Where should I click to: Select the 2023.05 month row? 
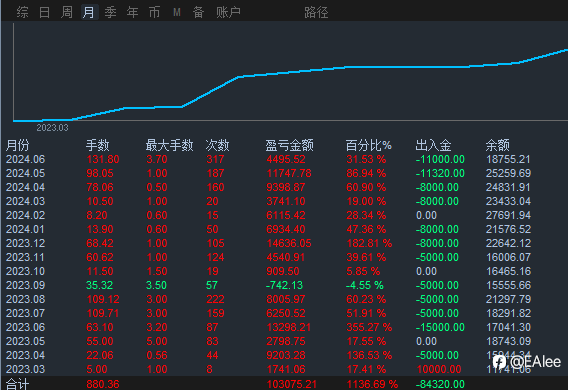(x=268, y=341)
